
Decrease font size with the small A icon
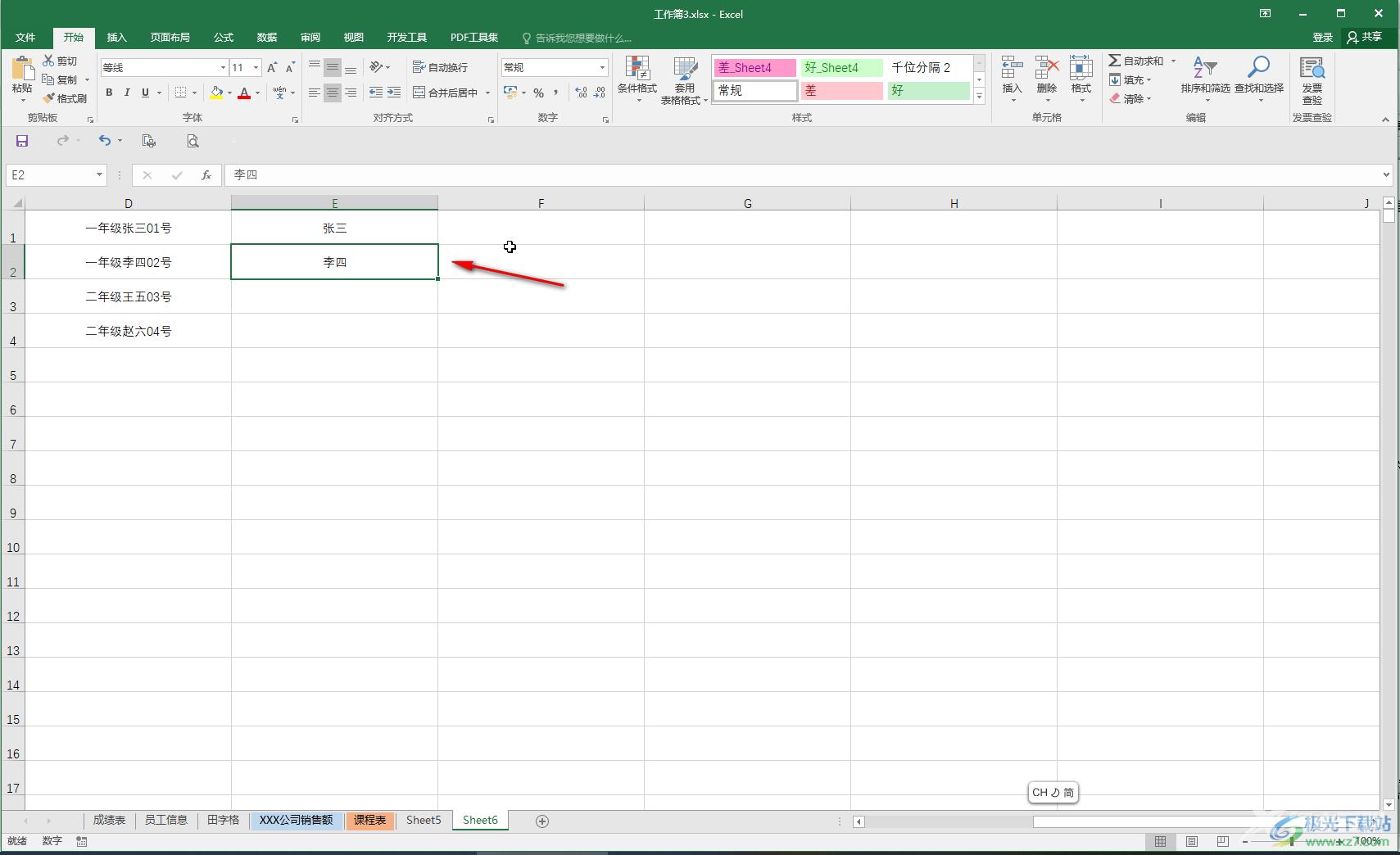pyautogui.click(x=290, y=68)
